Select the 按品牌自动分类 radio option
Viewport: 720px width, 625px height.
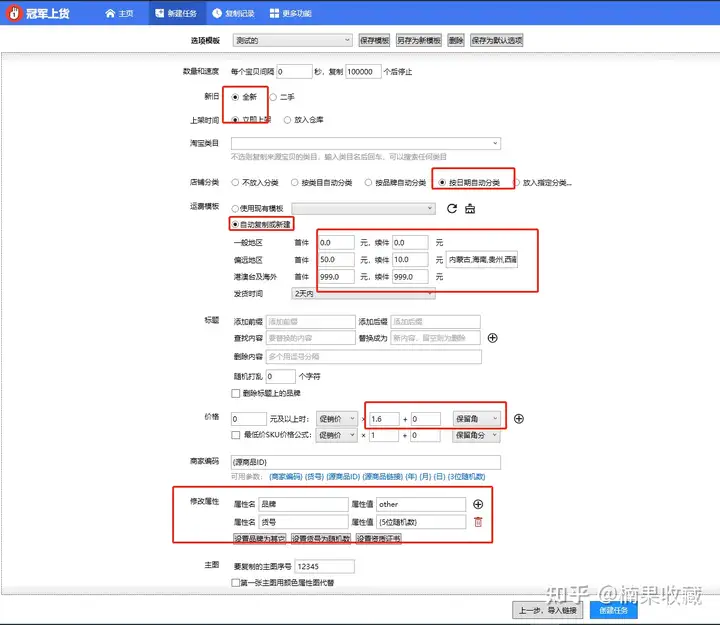(x=368, y=182)
